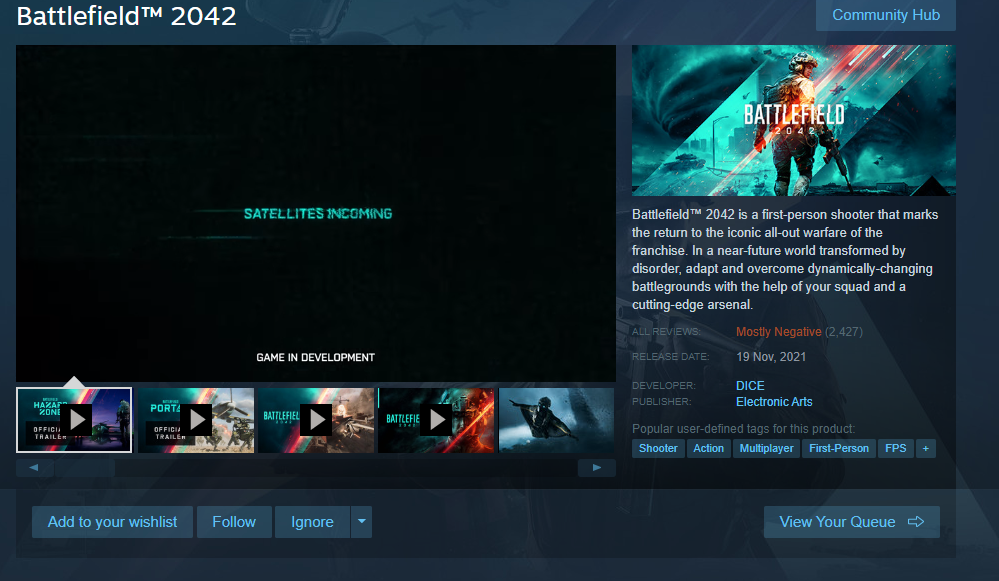
Task: Click the ALL REVIEWS label
Action: pyautogui.click(x=666, y=332)
